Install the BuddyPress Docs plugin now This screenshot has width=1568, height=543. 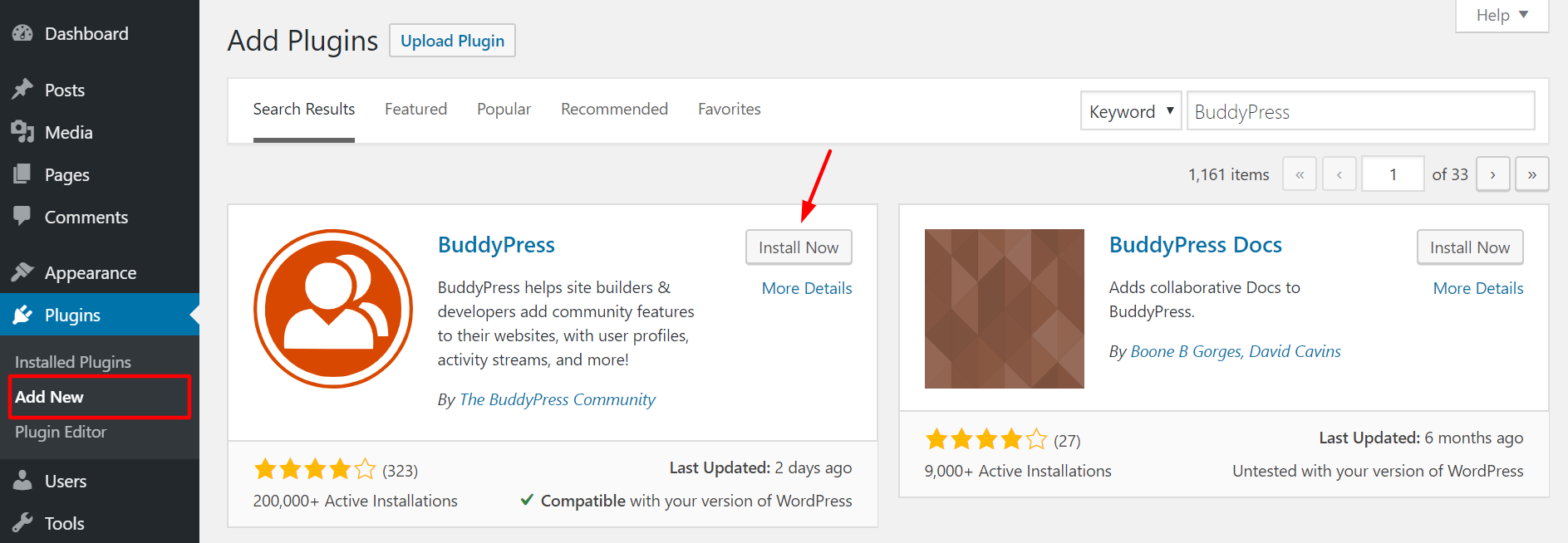[1470, 247]
